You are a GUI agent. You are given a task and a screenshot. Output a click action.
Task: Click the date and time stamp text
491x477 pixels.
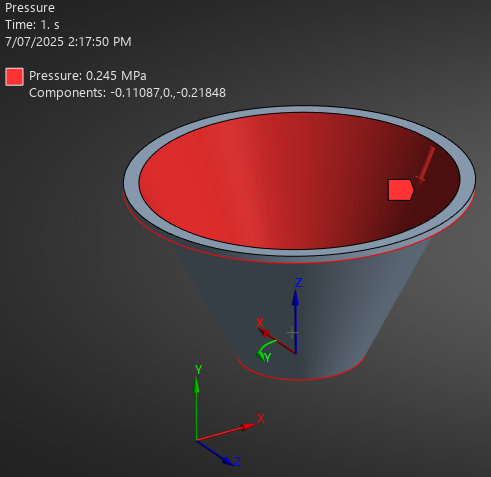(x=68, y=42)
